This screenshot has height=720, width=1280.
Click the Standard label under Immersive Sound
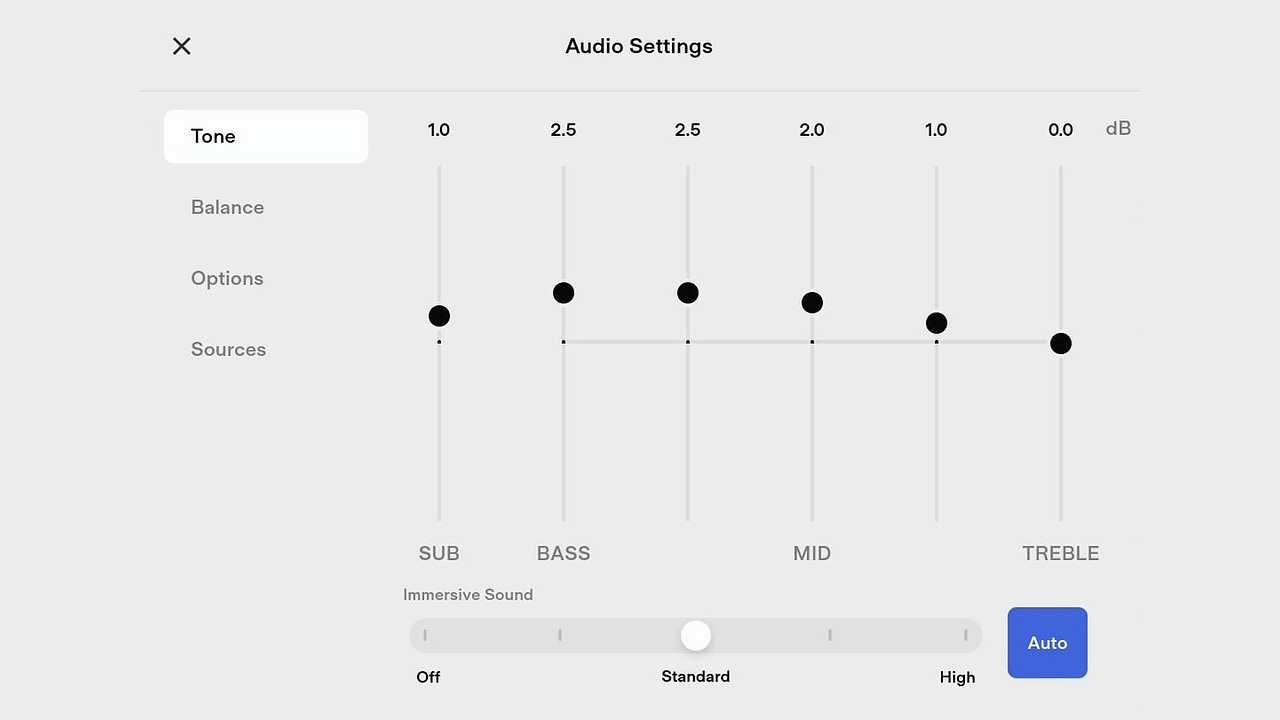[x=696, y=677]
